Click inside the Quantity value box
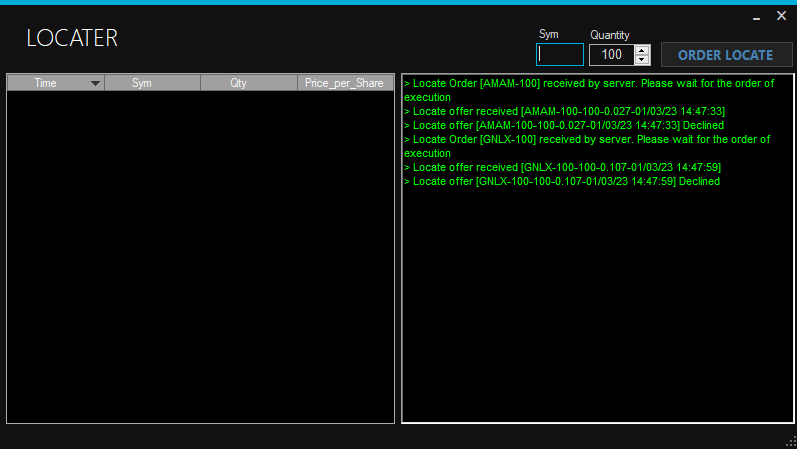The width and height of the screenshot is (797, 449). click(x=611, y=55)
